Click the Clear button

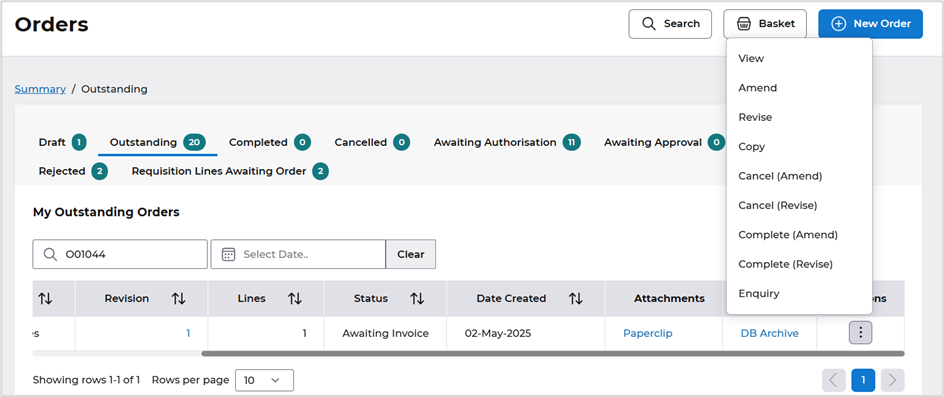click(411, 254)
